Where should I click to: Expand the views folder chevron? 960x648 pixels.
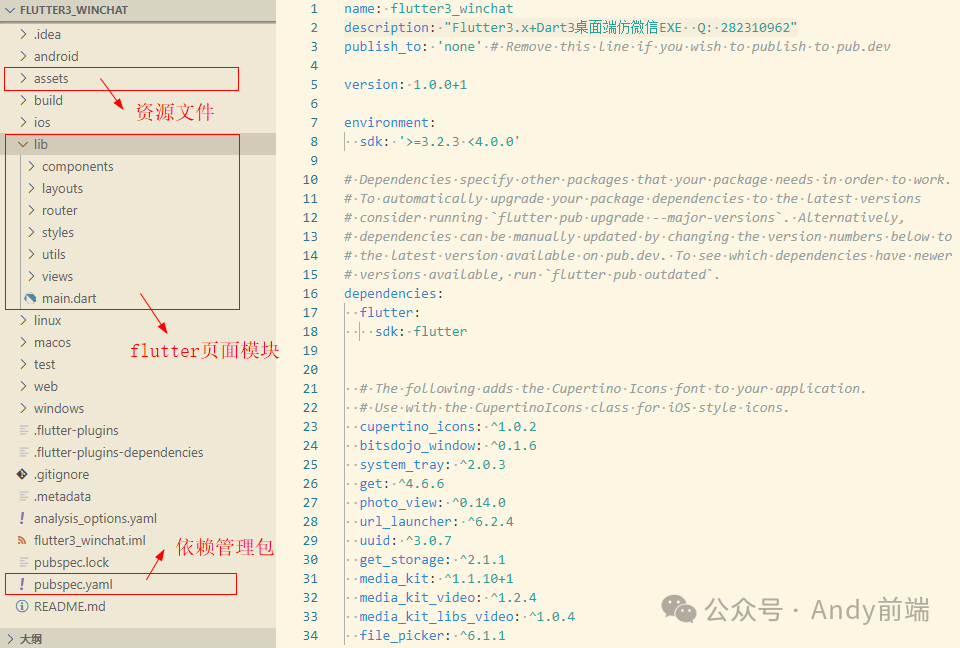(31, 277)
